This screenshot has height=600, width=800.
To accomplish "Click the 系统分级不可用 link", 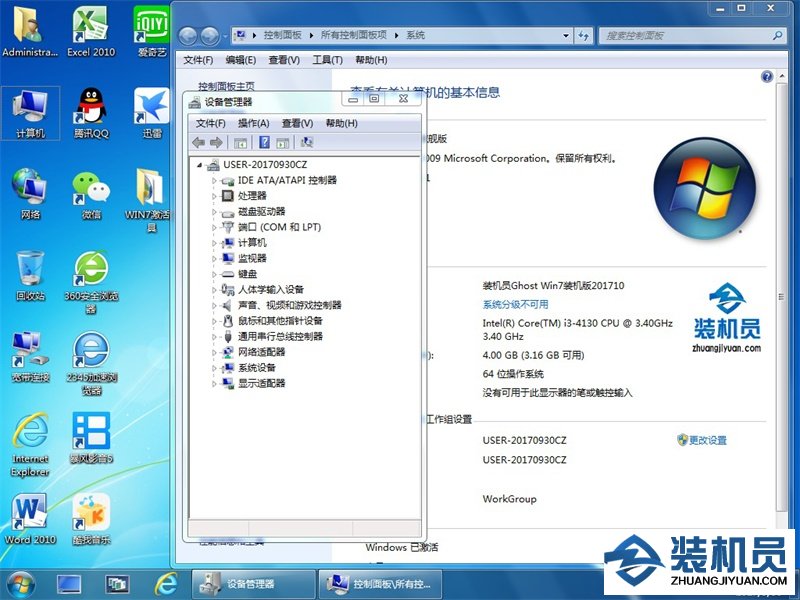I will click(515, 304).
